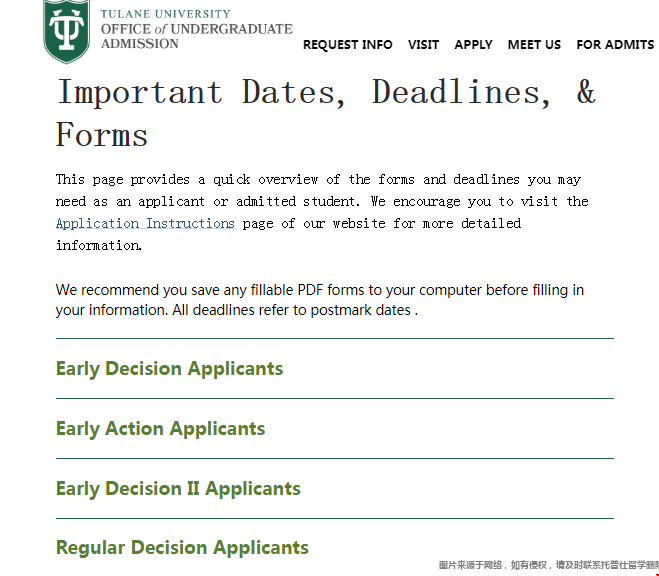659x576 pixels.
Task: Open the Meet Us navigation item
Action: 534,45
